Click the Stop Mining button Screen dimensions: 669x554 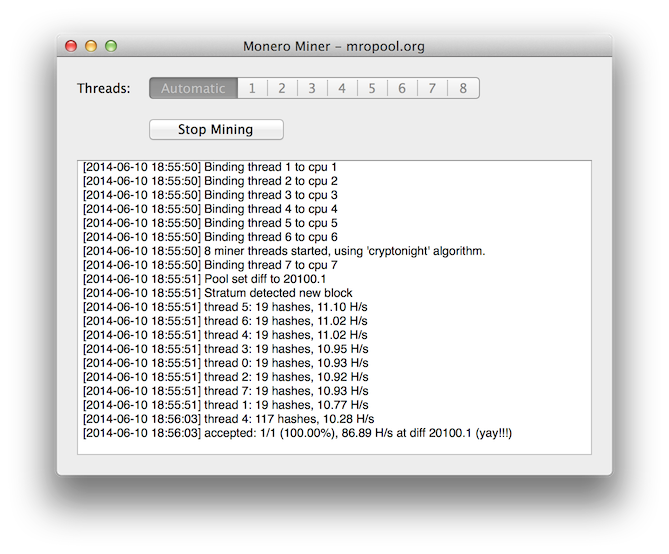216,129
